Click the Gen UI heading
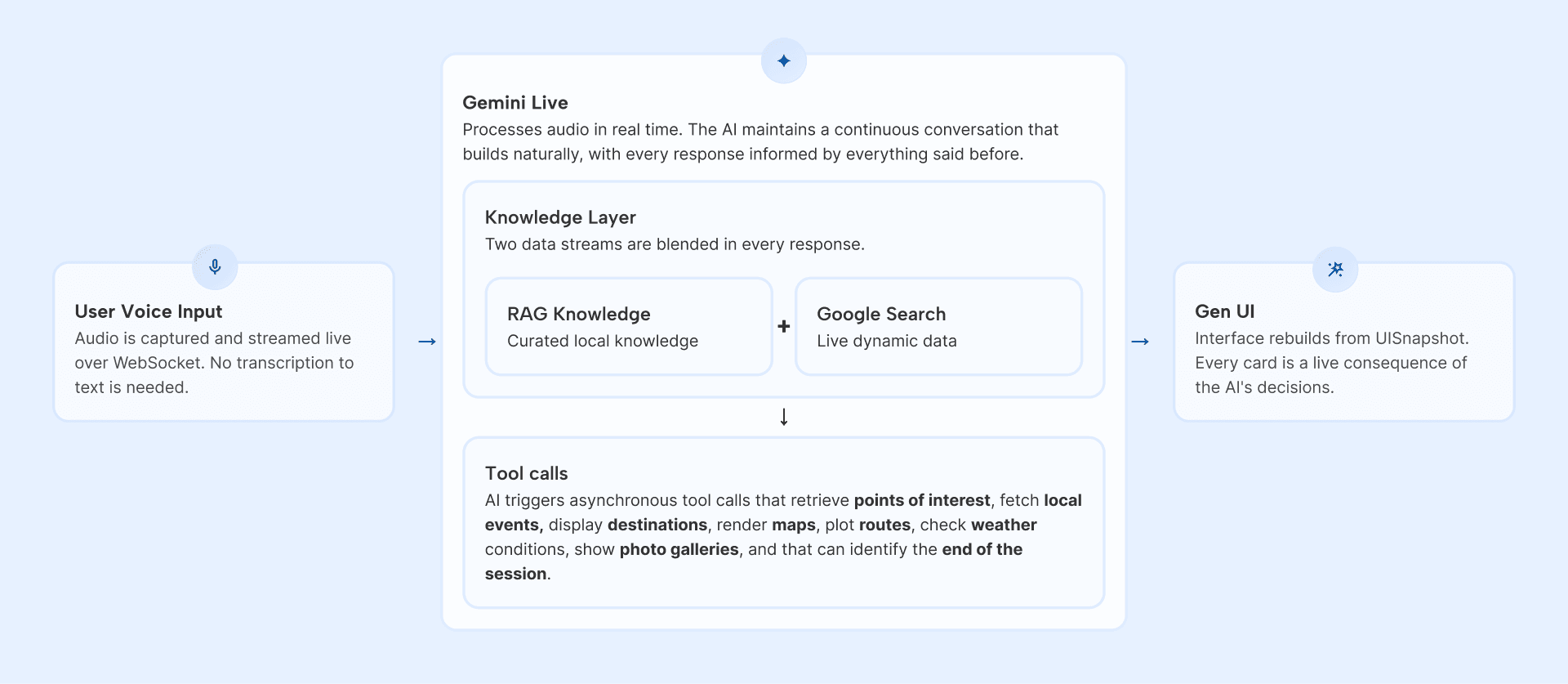 coord(1224,311)
